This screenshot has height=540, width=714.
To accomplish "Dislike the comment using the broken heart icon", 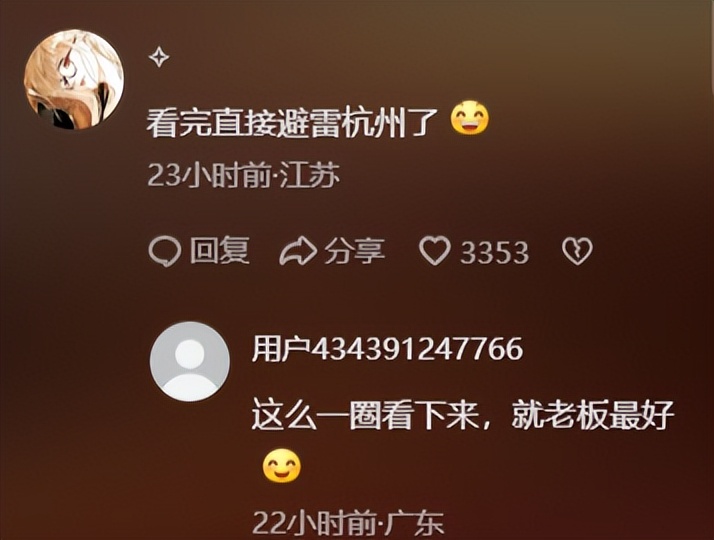I will [577, 251].
